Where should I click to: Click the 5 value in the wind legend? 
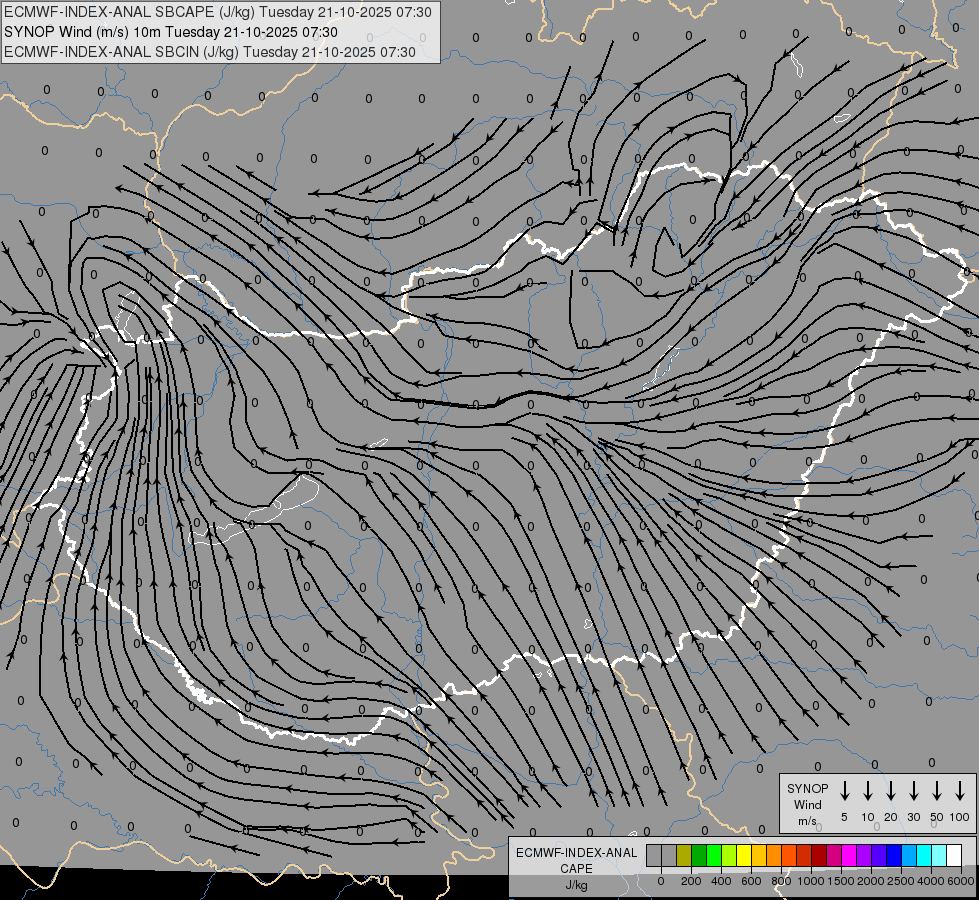(844, 817)
